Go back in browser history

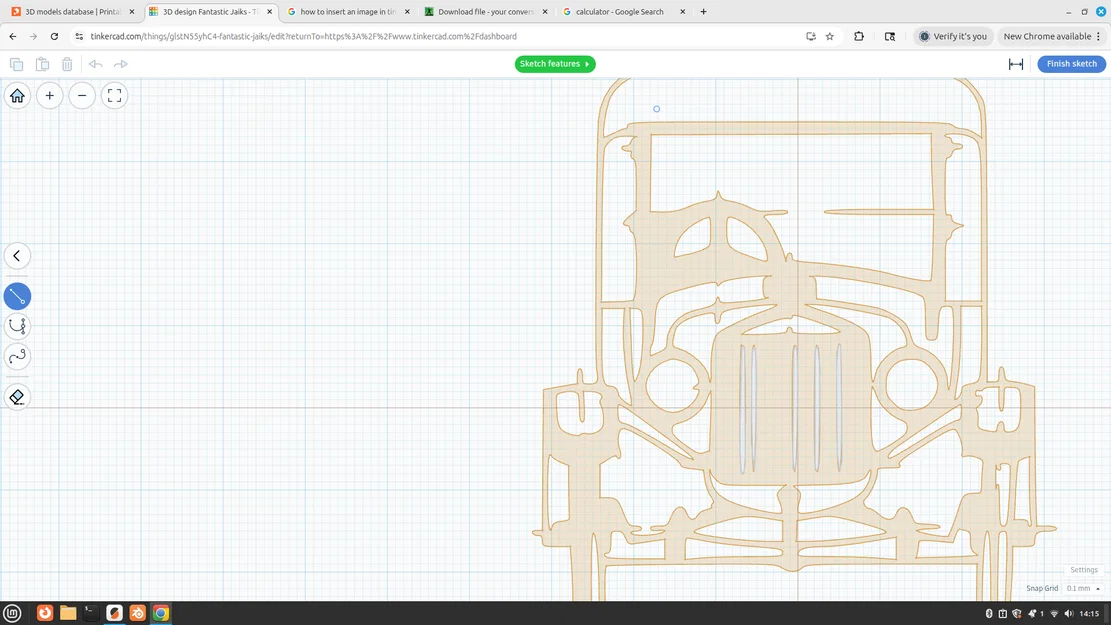click(13, 36)
